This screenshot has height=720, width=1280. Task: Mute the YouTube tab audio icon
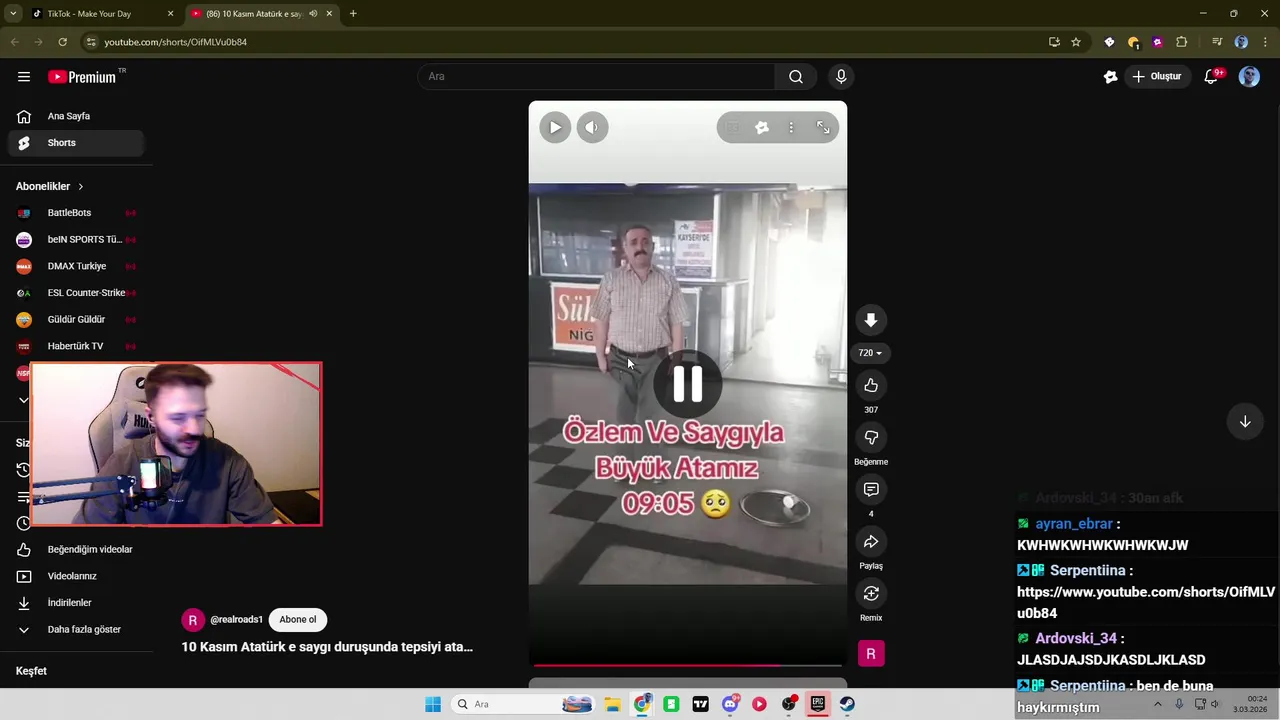pos(313,14)
